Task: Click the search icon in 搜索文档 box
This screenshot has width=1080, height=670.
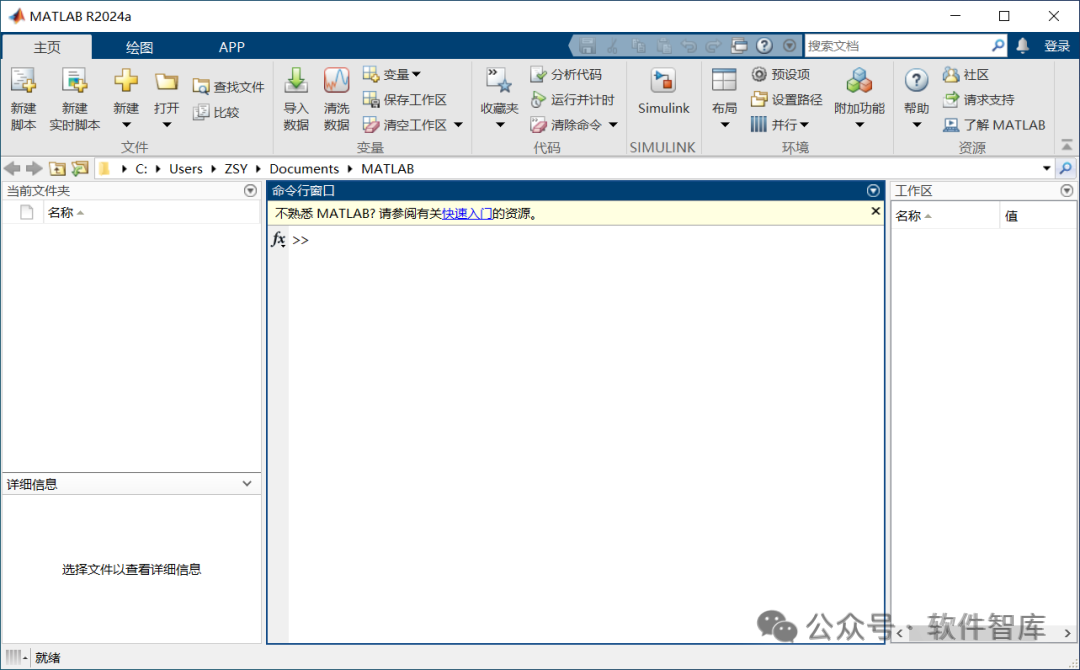Action: [x=997, y=45]
